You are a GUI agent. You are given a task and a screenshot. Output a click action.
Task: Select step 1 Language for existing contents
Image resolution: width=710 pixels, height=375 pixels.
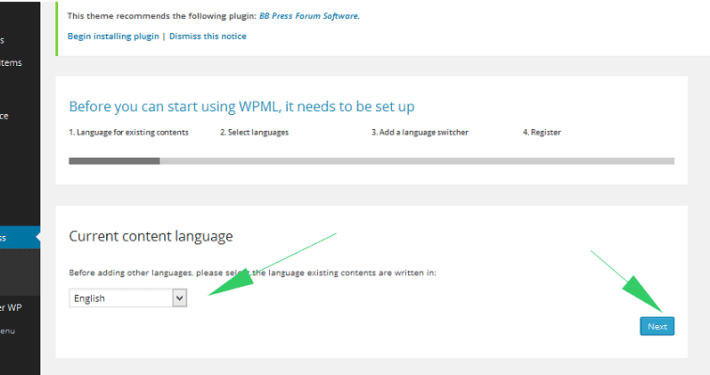[x=129, y=132]
